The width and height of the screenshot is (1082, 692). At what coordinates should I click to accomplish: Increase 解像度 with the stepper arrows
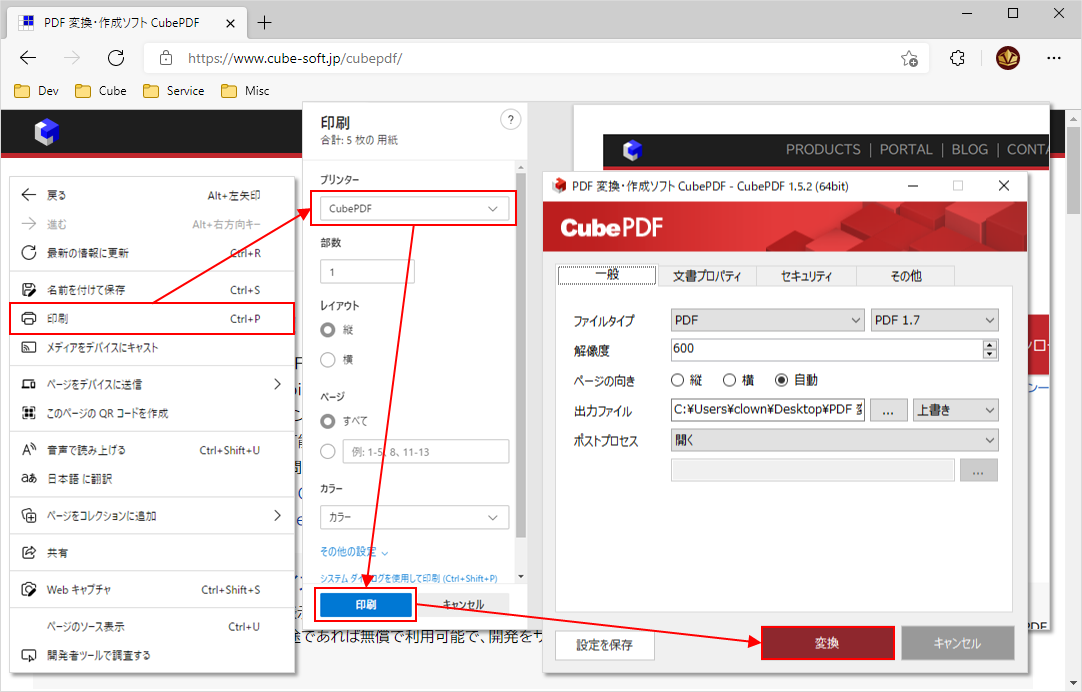click(x=990, y=345)
